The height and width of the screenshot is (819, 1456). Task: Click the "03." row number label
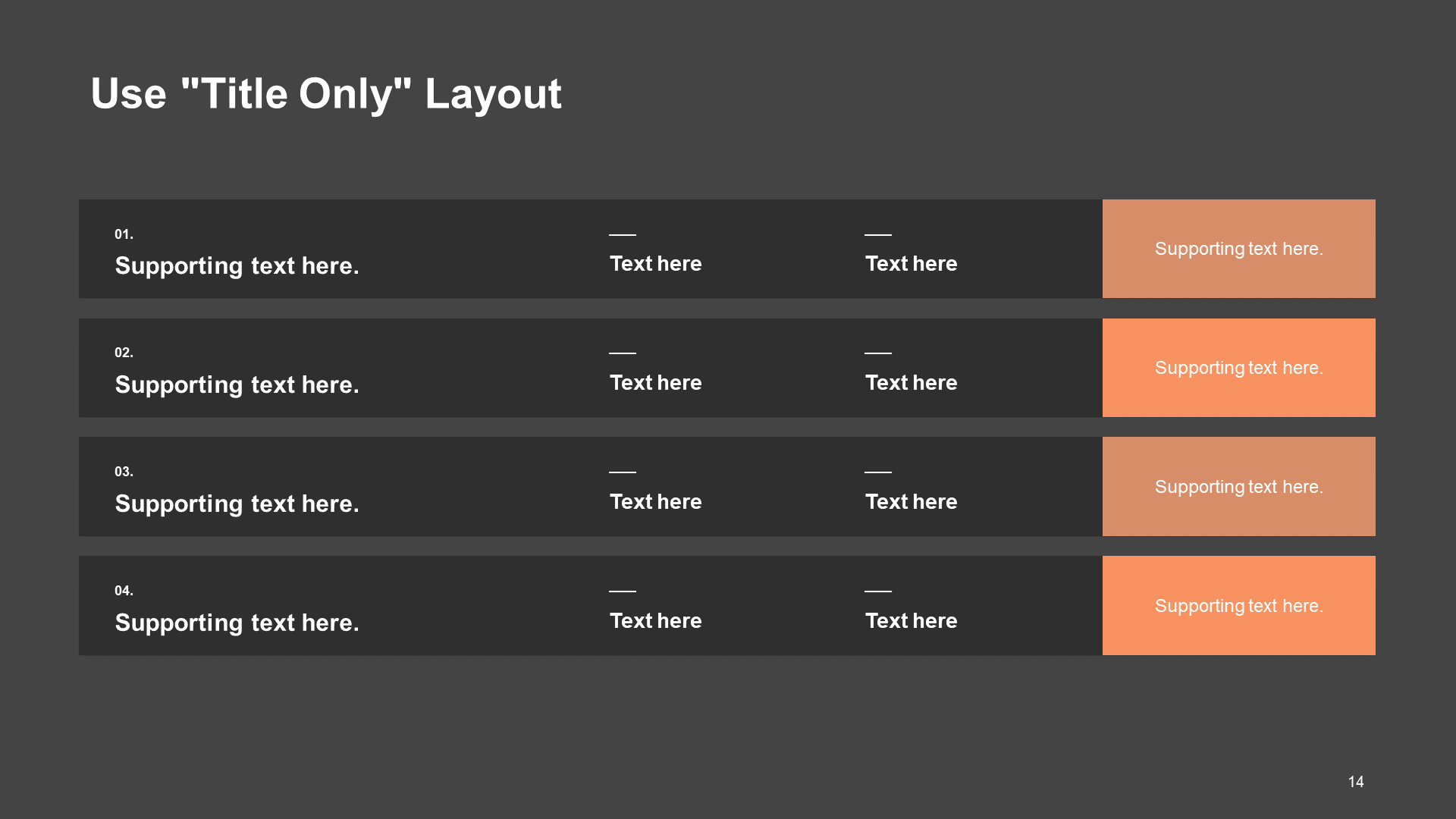point(124,472)
